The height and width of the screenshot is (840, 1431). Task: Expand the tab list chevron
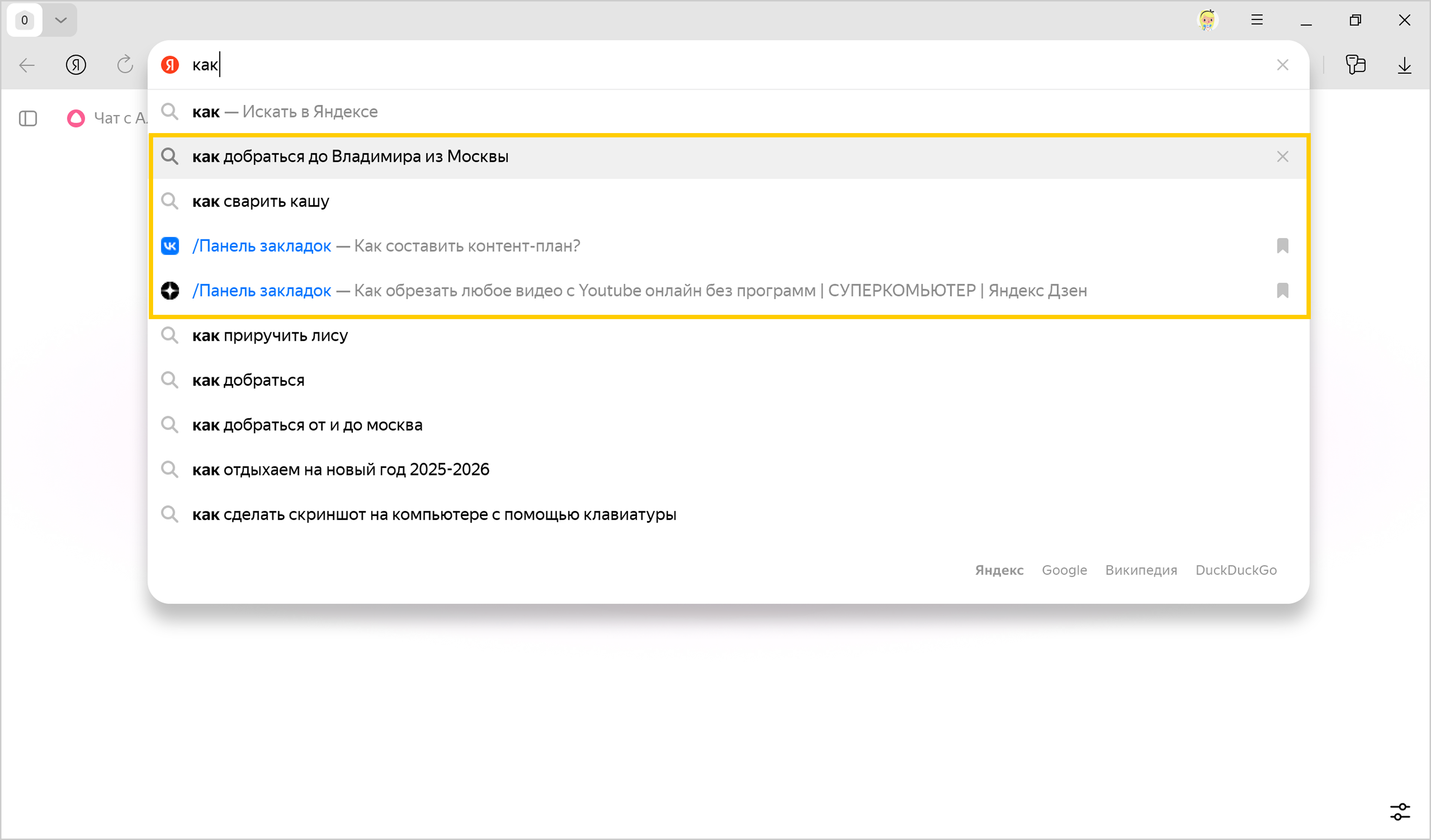click(x=61, y=20)
